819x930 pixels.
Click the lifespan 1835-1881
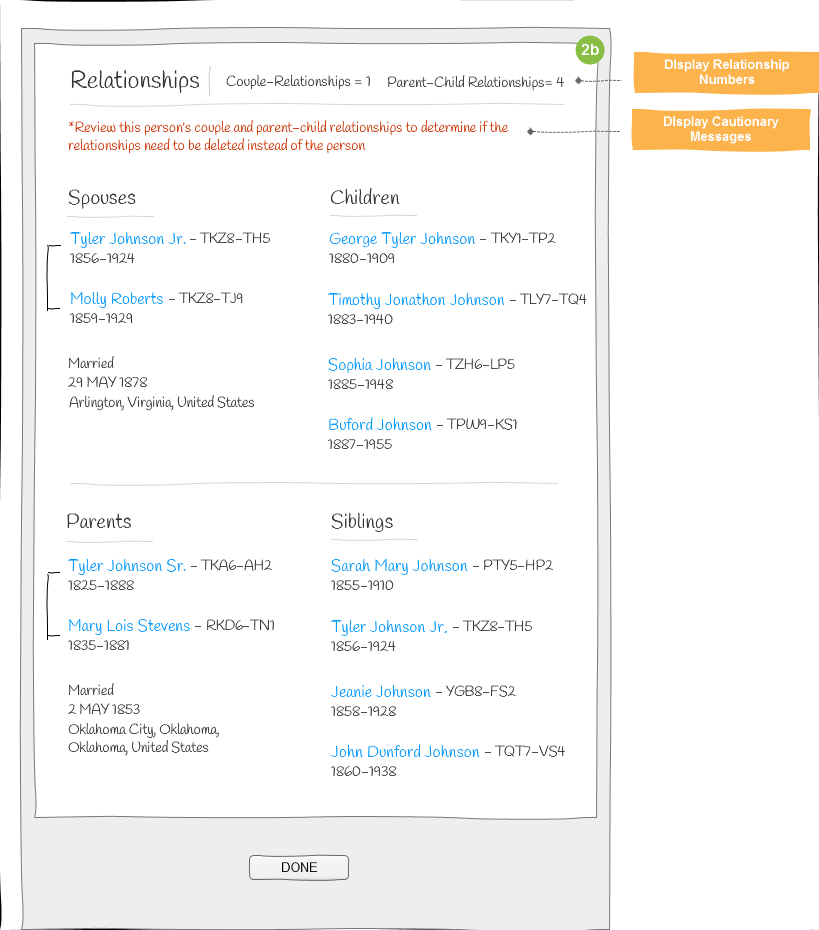[x=99, y=645]
